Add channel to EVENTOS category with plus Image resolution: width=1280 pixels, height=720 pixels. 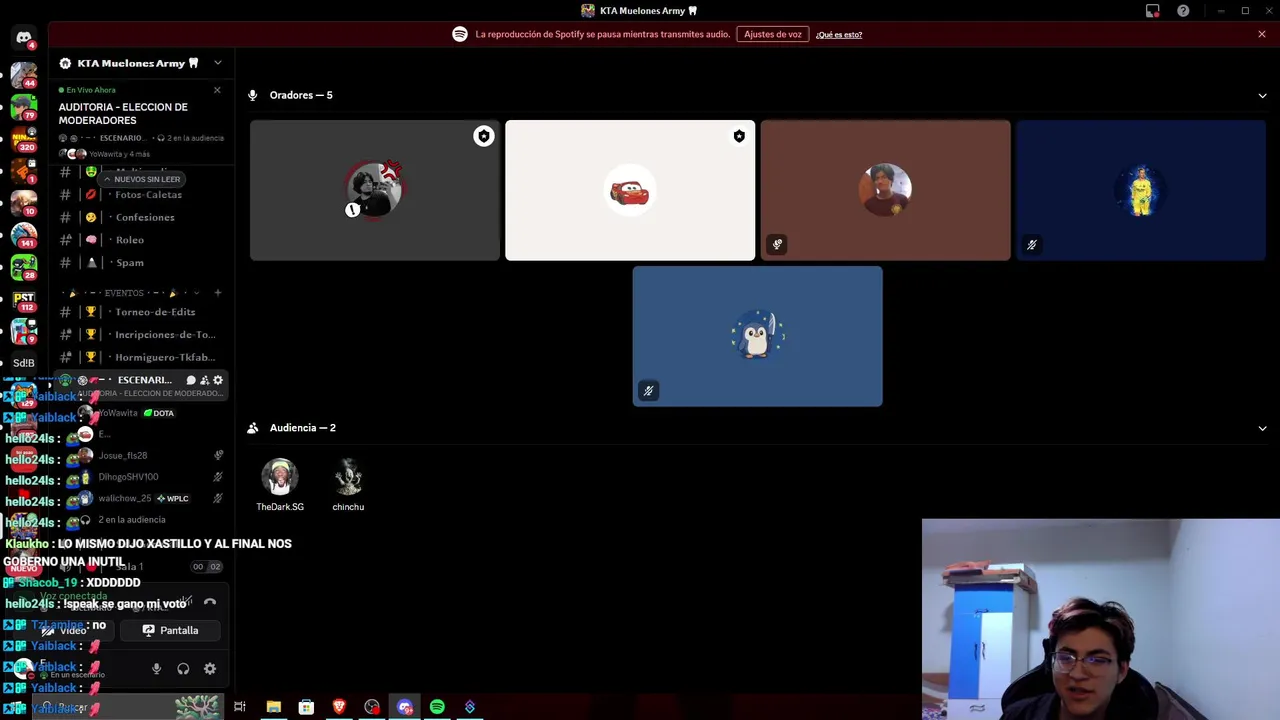218,293
